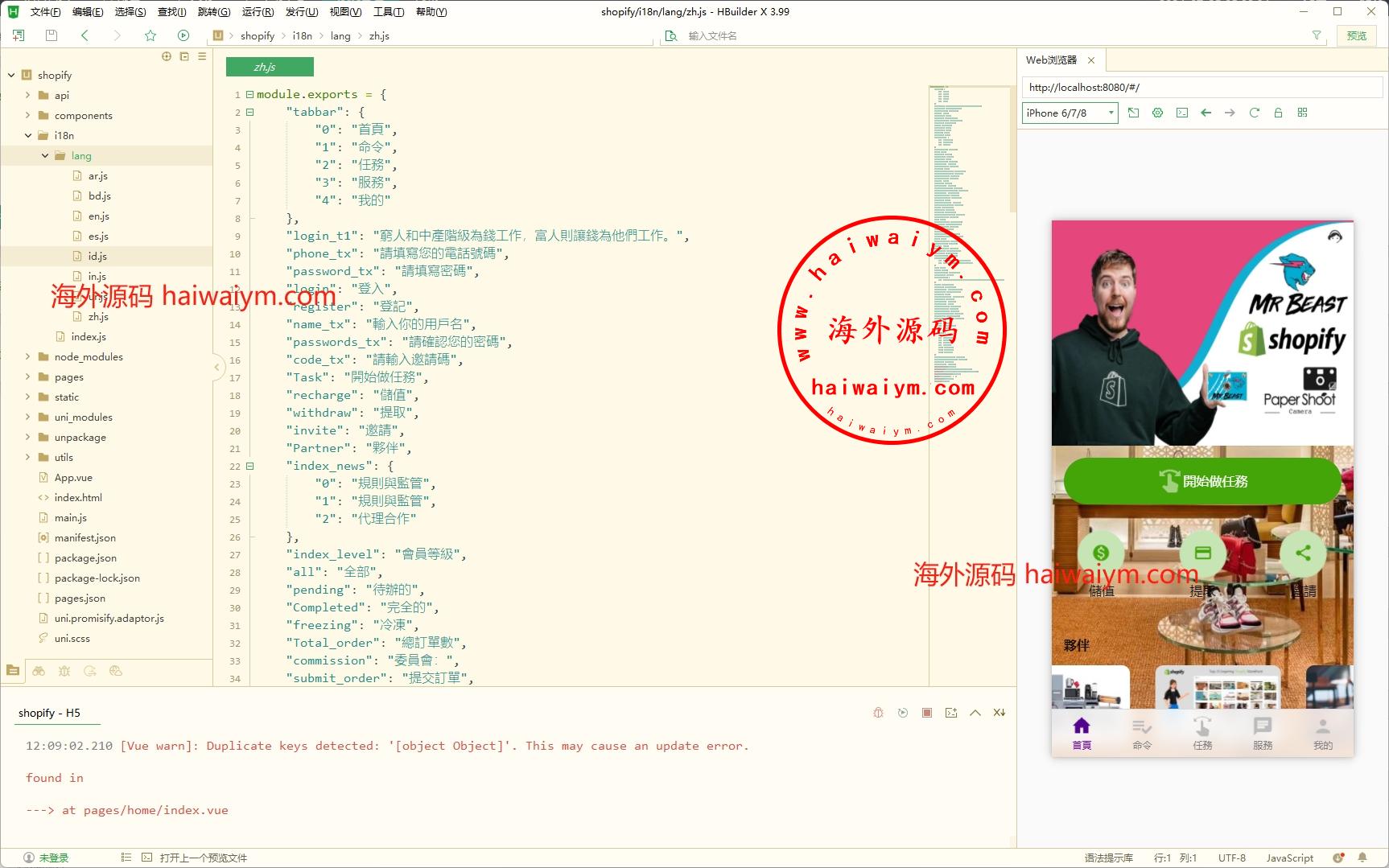The image size is (1389, 868).
Task: Click the debug bug icon in console
Action: coord(878,713)
